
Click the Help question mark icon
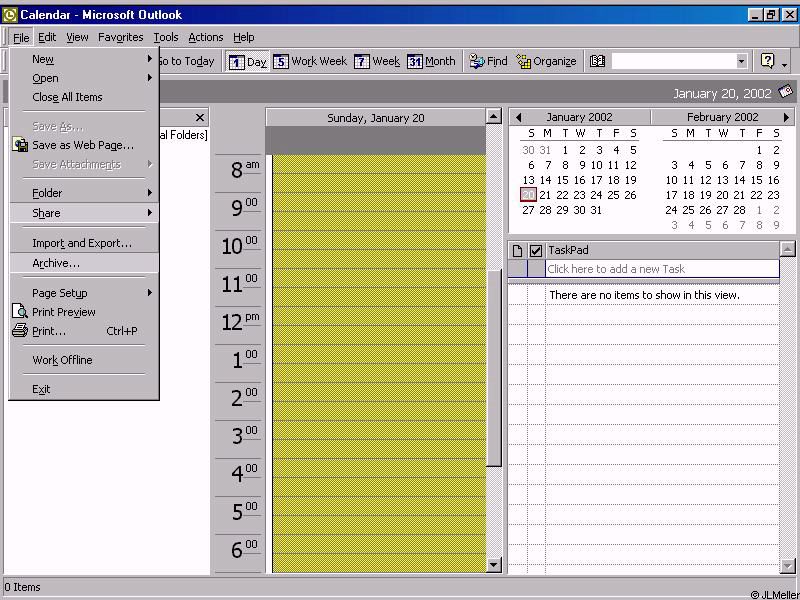pos(767,61)
